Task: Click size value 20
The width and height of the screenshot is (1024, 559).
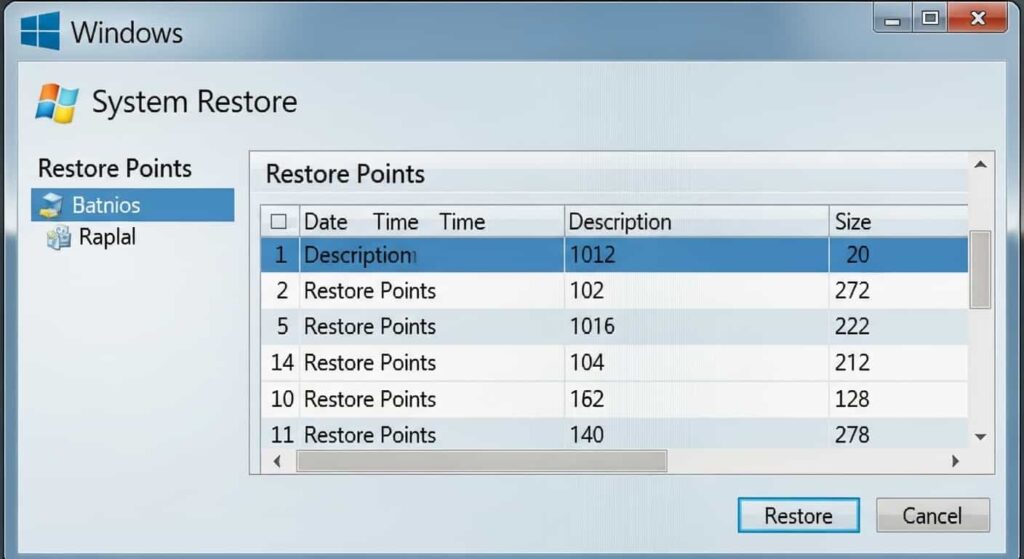Action: coord(857,255)
